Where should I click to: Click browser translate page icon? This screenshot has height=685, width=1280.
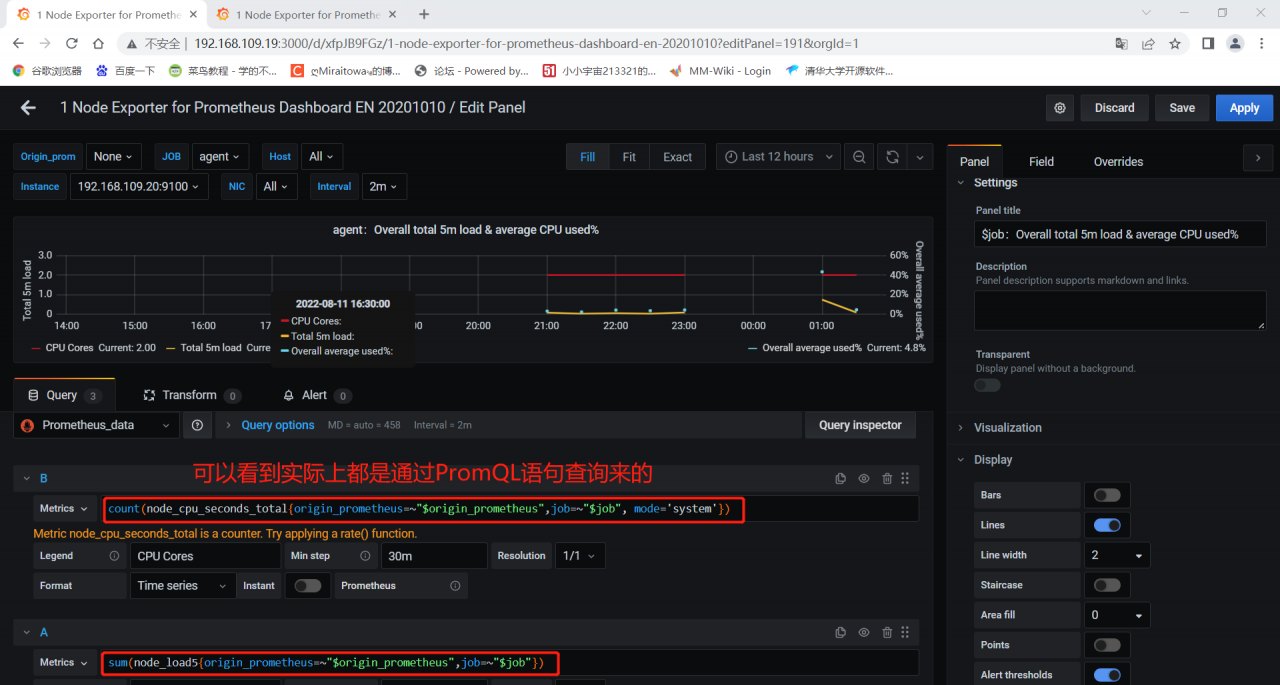(1122, 44)
